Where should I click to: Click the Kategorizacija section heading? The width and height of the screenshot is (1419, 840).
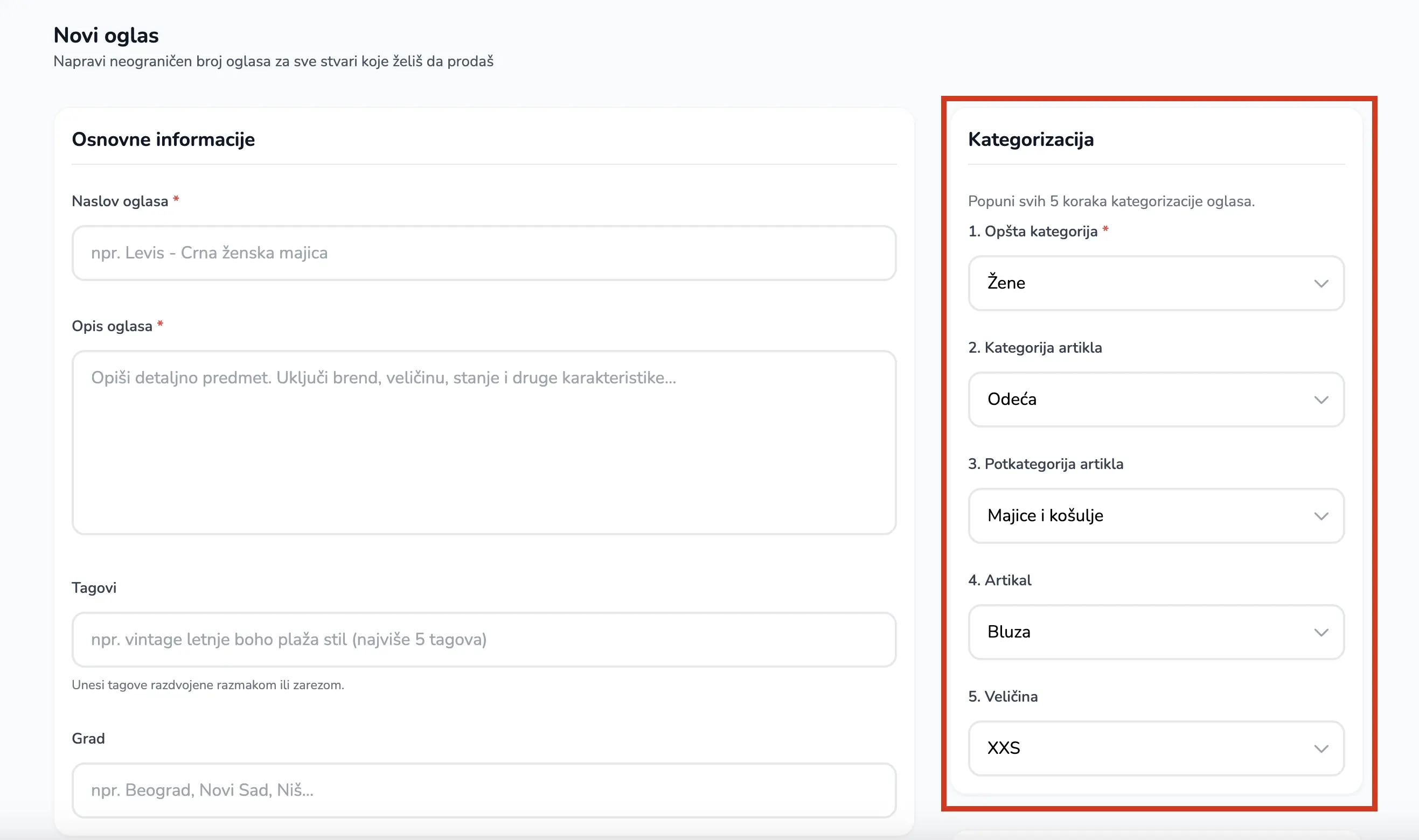pyautogui.click(x=1031, y=140)
